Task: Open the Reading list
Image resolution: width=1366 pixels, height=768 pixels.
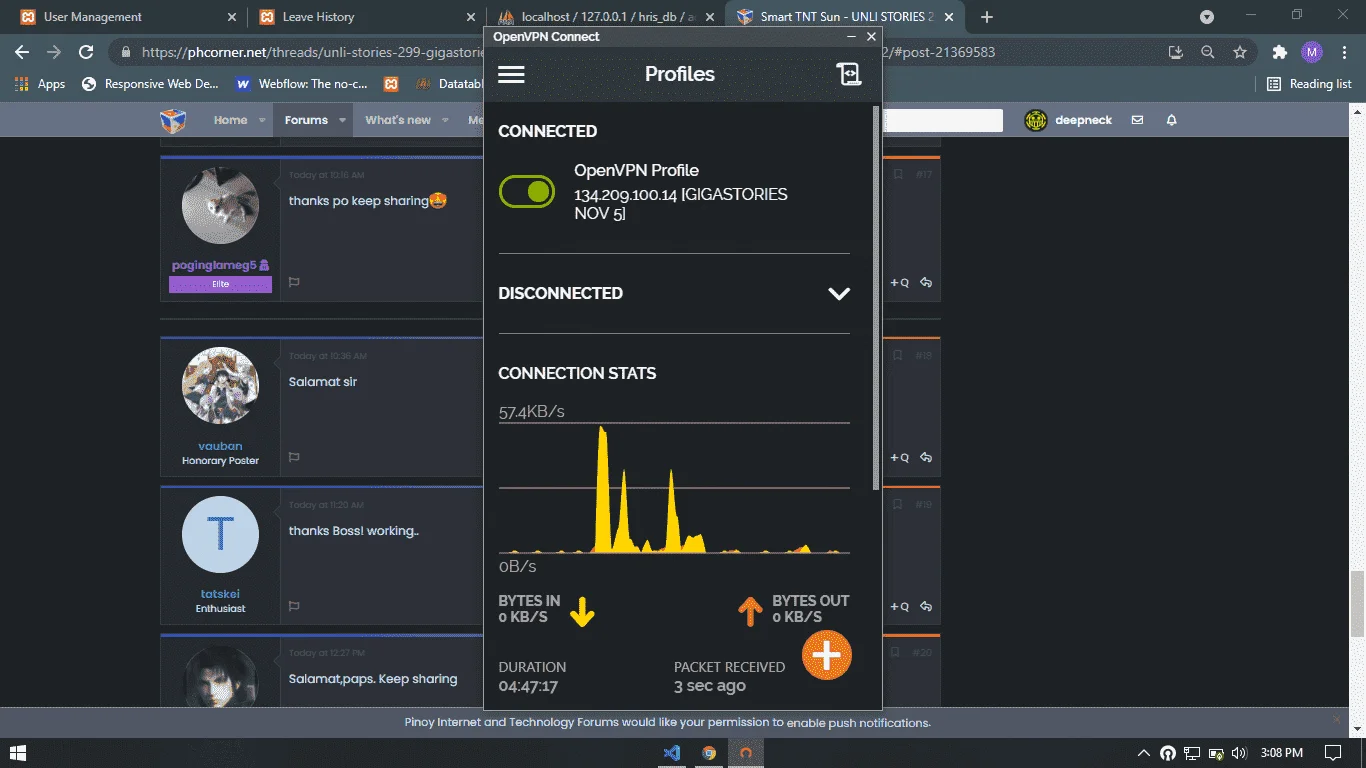Action: 1309,84
